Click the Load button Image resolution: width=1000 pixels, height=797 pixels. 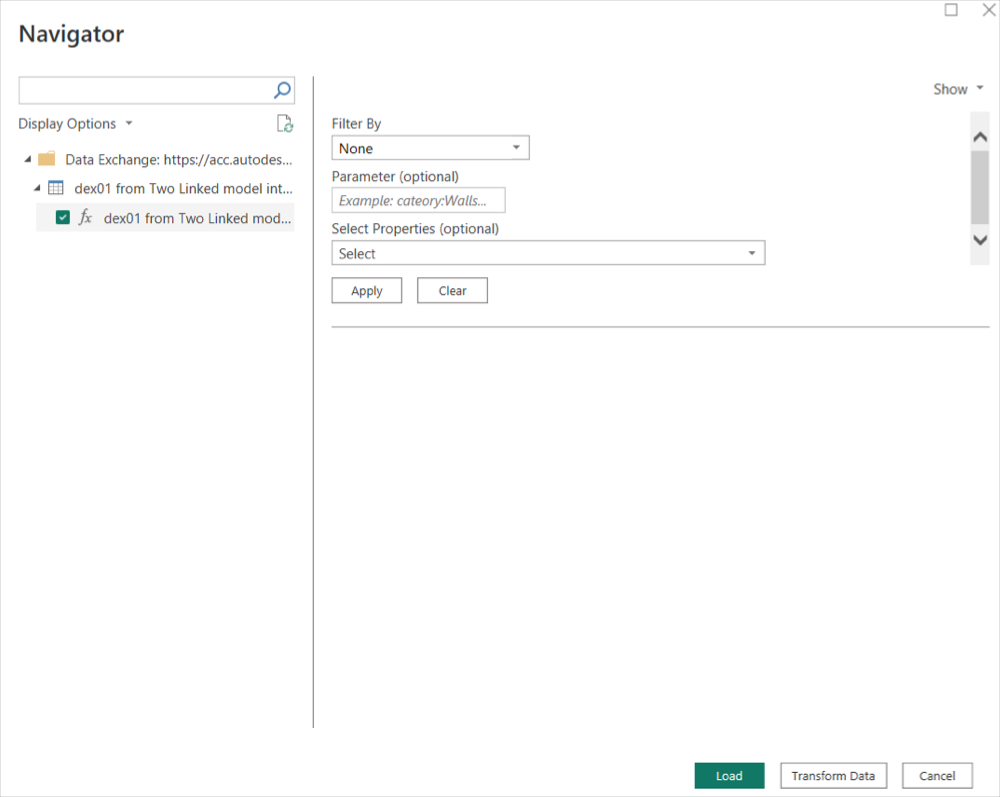[729, 775]
